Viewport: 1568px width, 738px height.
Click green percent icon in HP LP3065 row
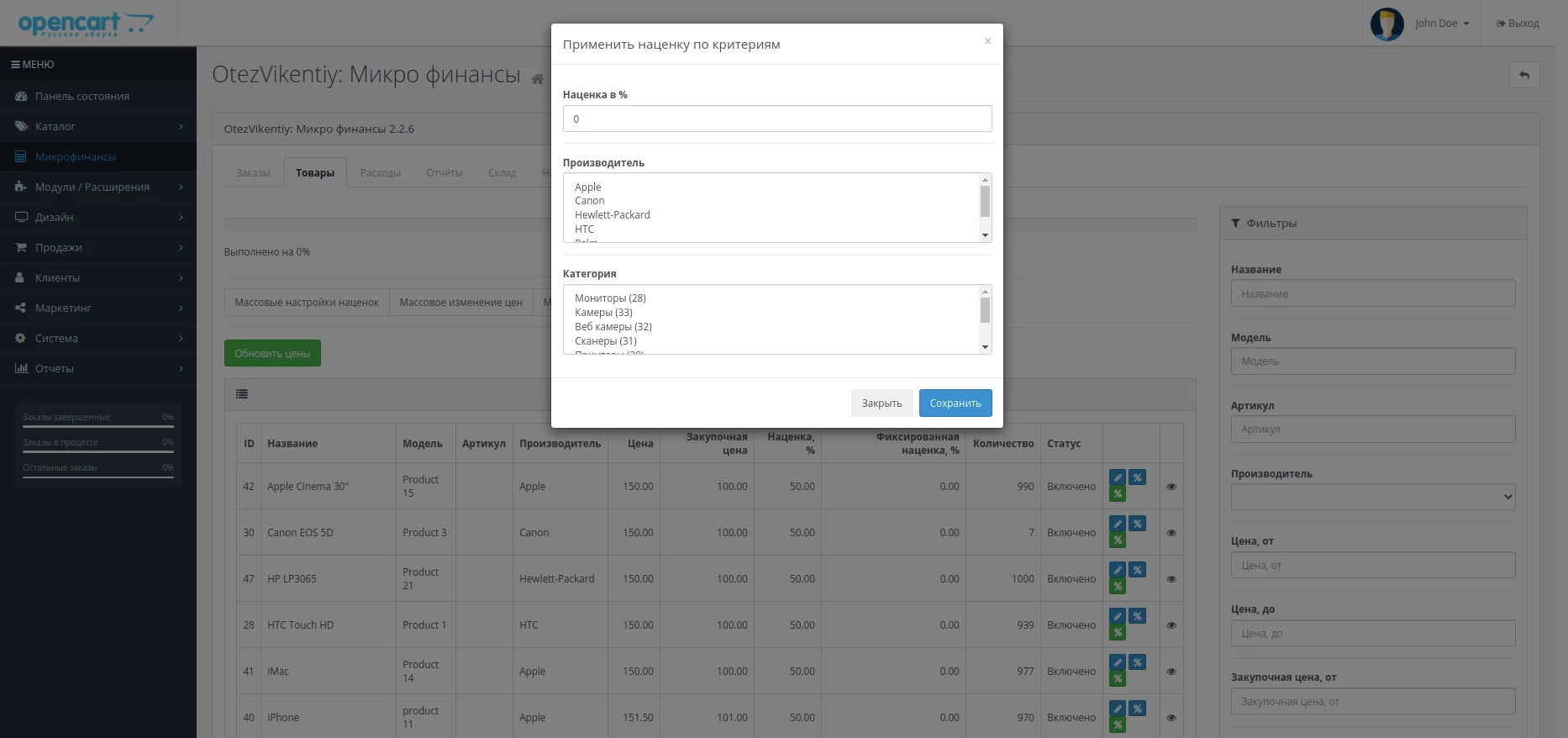1117,587
